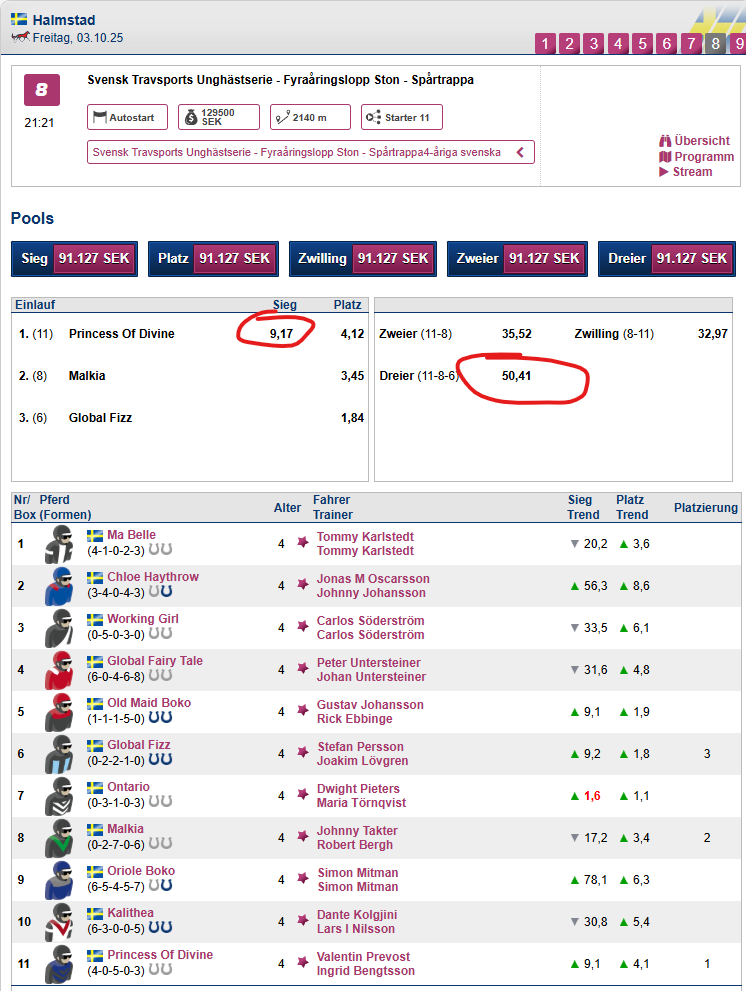The width and height of the screenshot is (746, 991).
Task: Click the Programm map icon
Action: tap(665, 157)
